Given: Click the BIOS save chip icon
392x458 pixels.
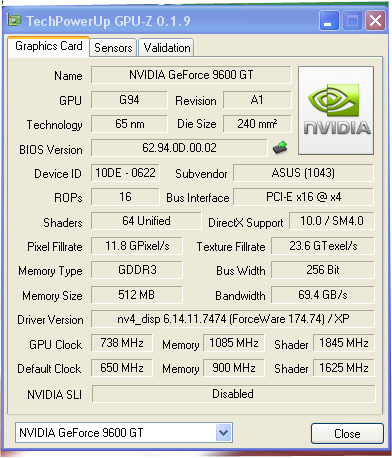Looking at the screenshot, I should (280, 148).
